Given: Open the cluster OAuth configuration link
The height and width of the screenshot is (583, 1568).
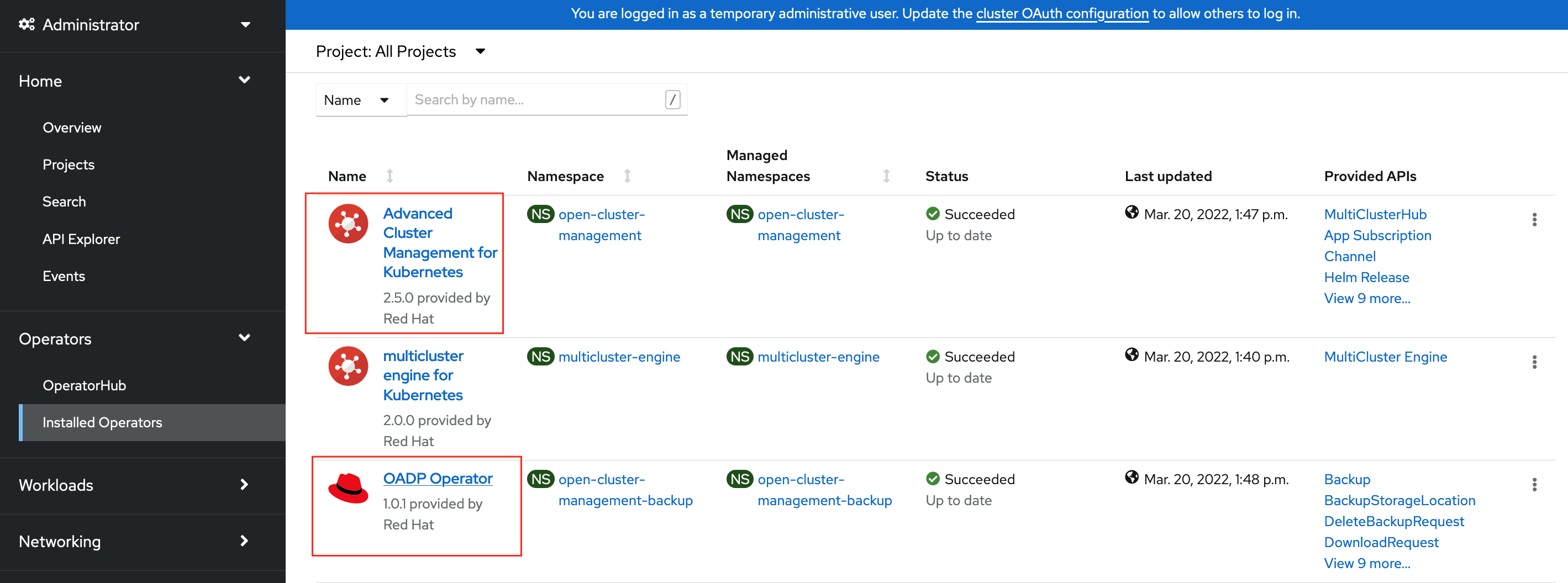Looking at the screenshot, I should (1063, 13).
